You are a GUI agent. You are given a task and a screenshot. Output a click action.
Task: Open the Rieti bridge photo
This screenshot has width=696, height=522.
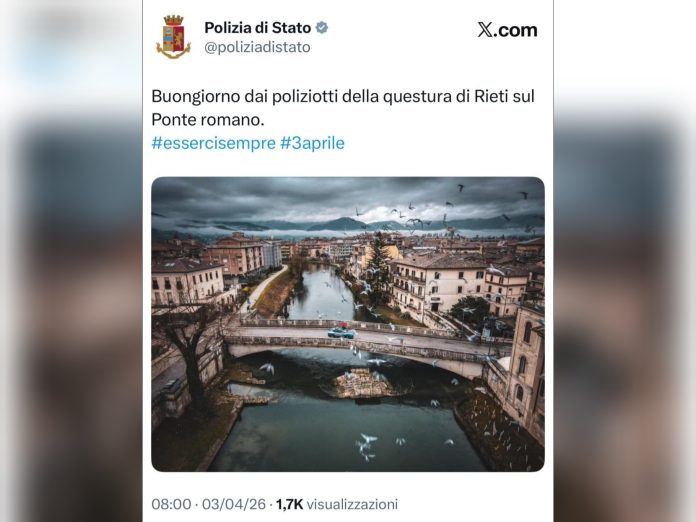point(347,324)
